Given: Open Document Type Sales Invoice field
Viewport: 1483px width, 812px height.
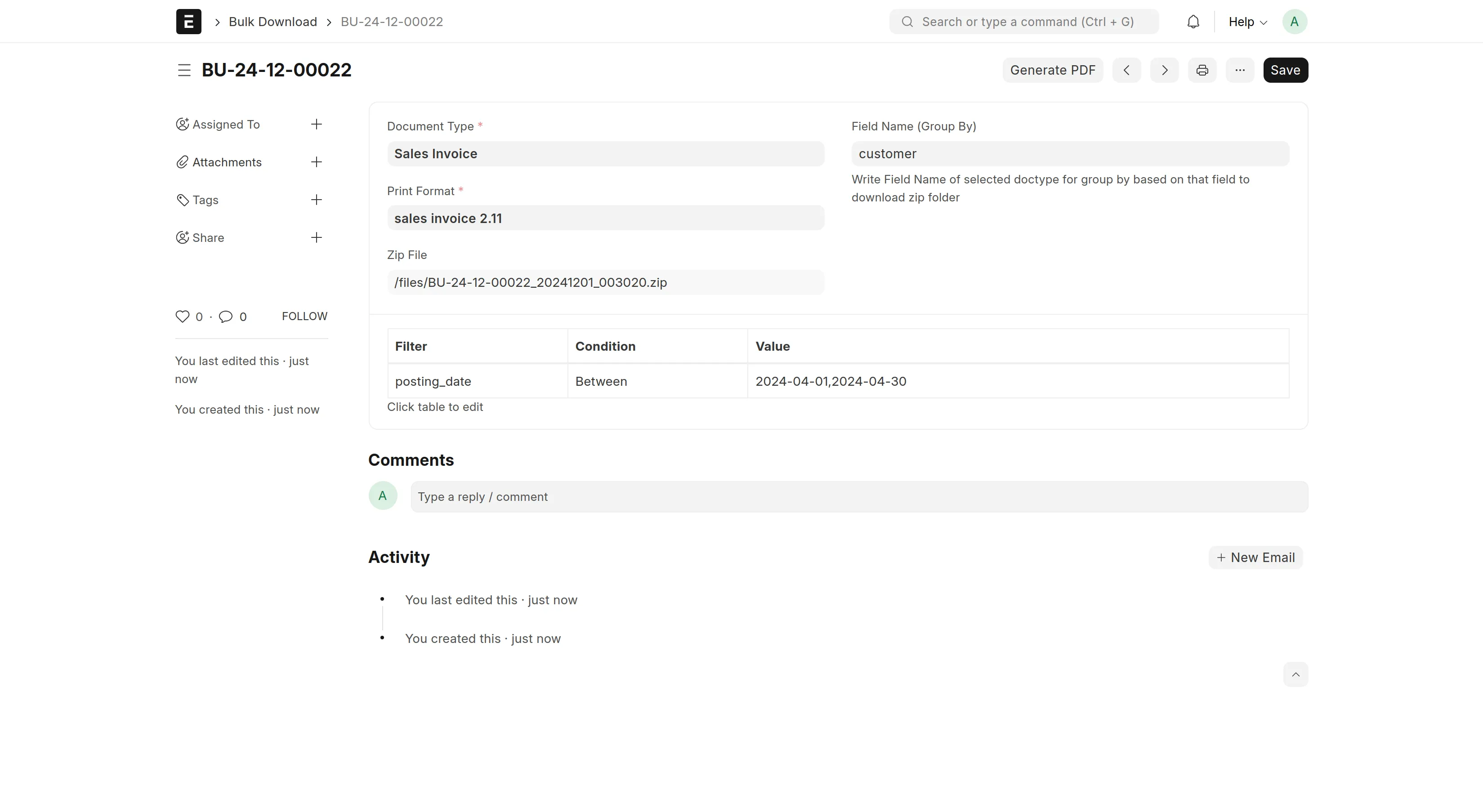Looking at the screenshot, I should 605,154.
